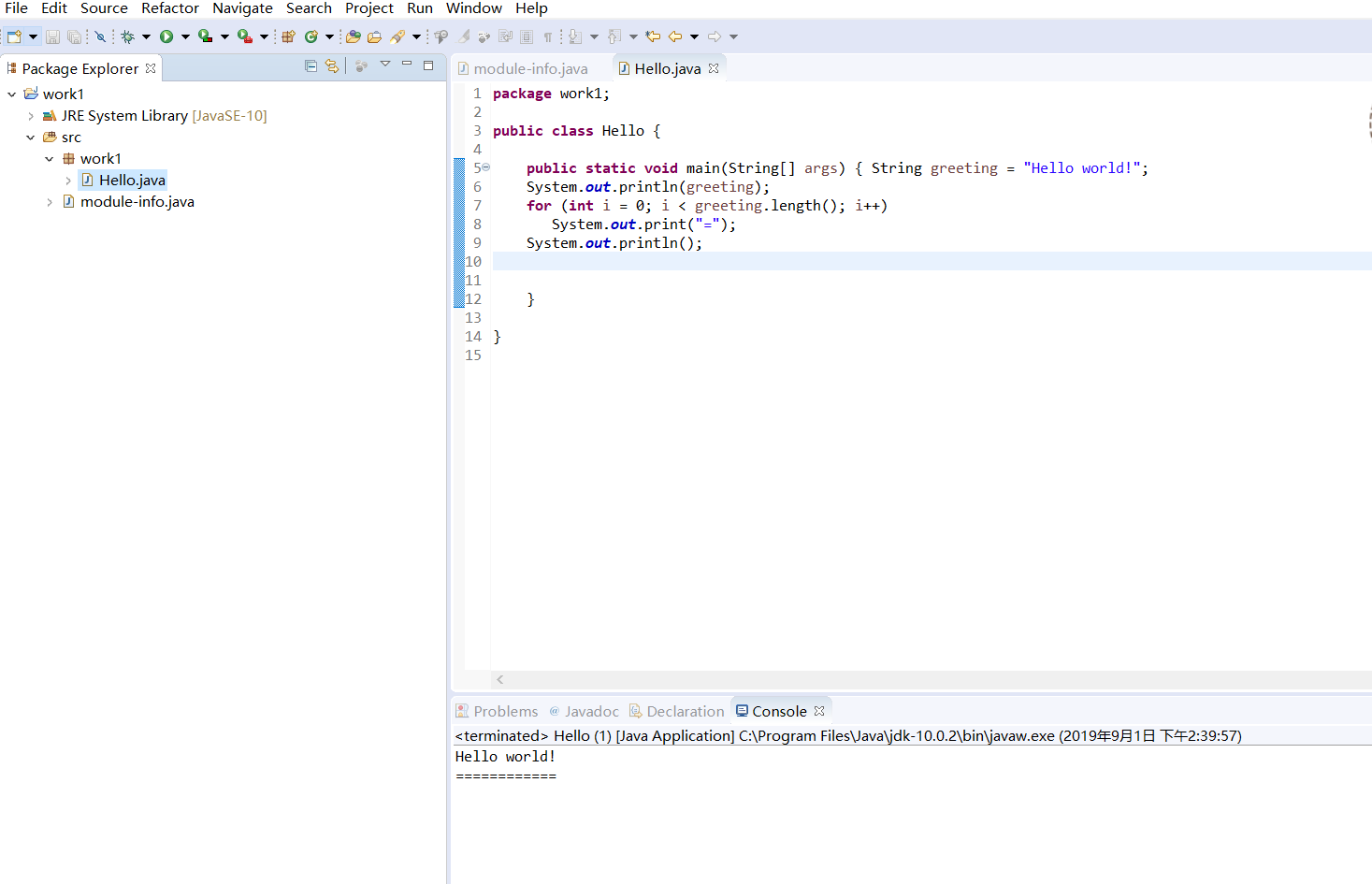
Task: Click the editor horizontal scrollbar left arrow
Action: coord(500,680)
